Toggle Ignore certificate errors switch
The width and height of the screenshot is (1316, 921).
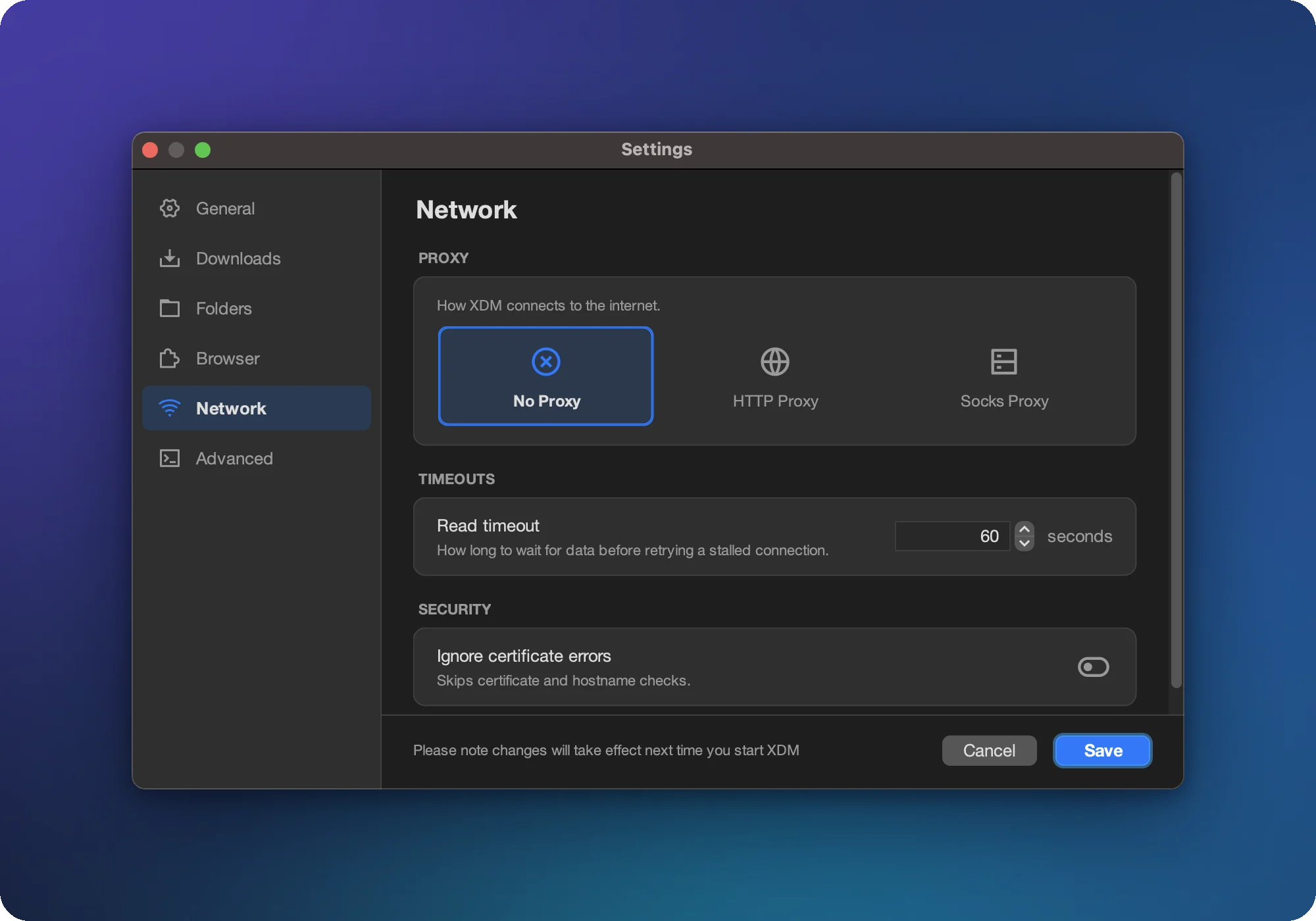pos(1094,667)
